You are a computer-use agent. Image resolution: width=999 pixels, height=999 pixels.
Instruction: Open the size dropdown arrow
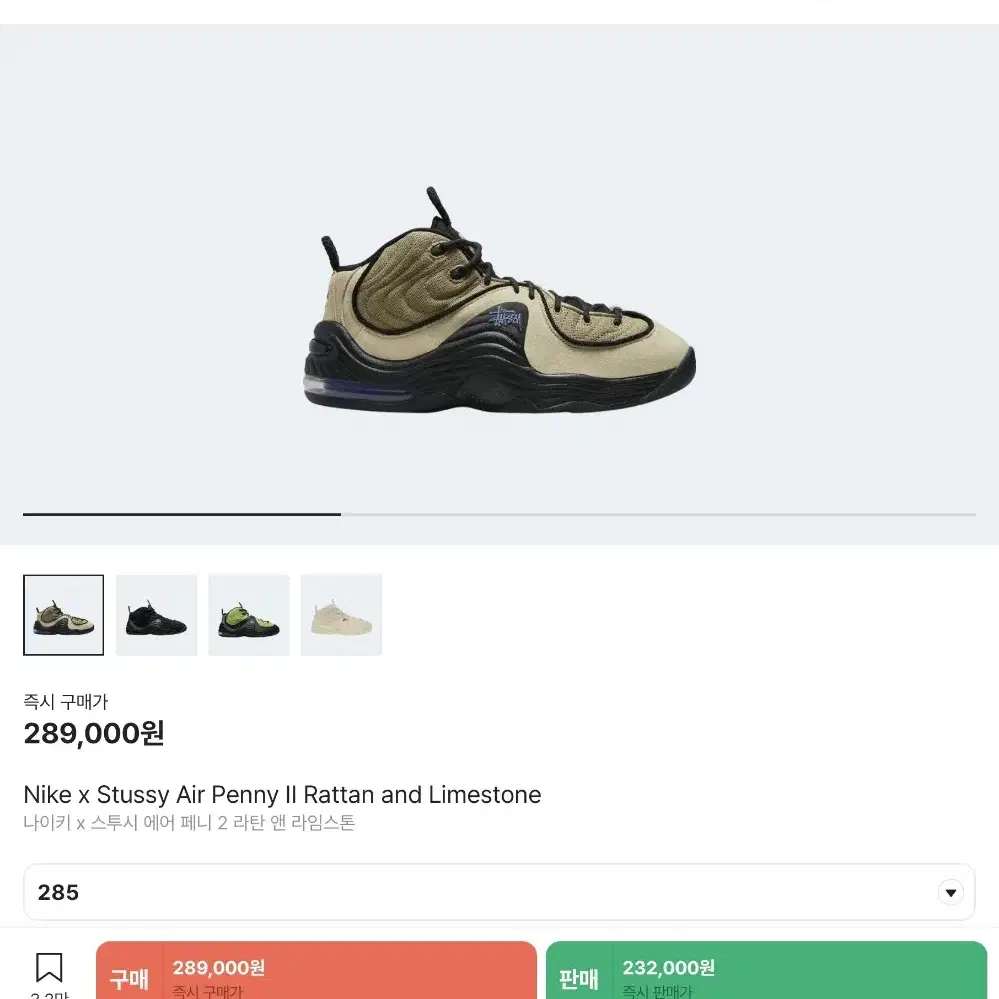950,893
